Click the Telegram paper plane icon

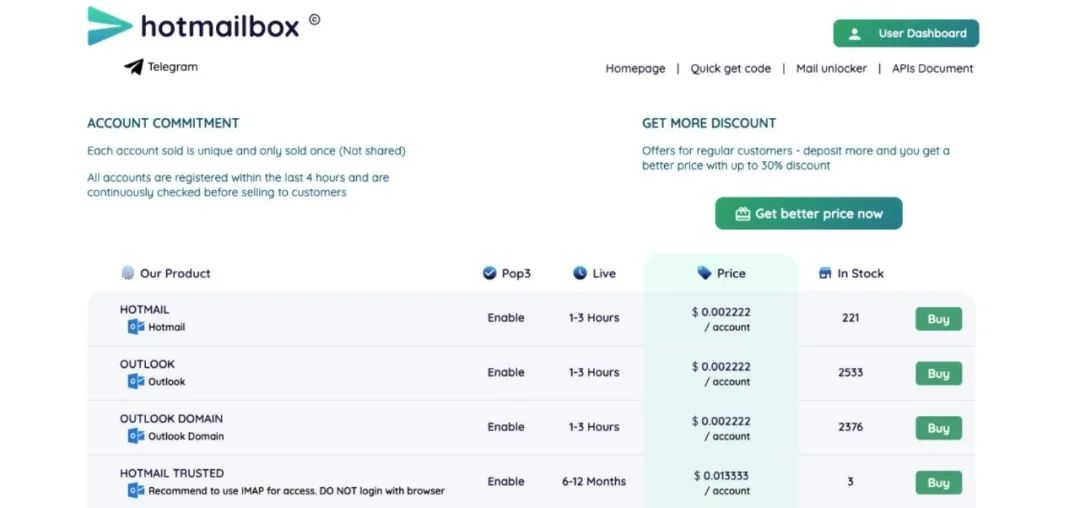click(x=134, y=67)
